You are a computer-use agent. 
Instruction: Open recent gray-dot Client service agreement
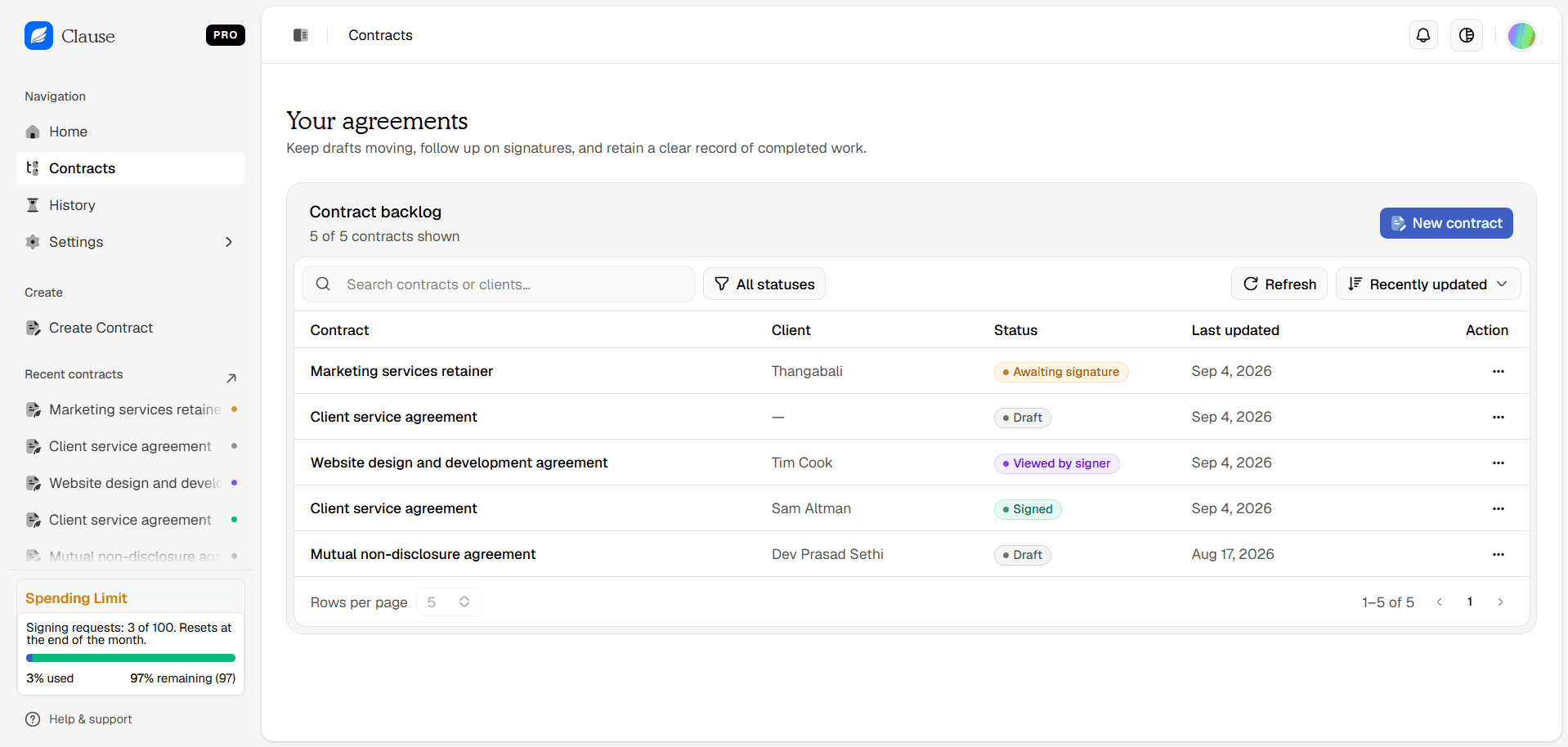pyautogui.click(x=131, y=446)
